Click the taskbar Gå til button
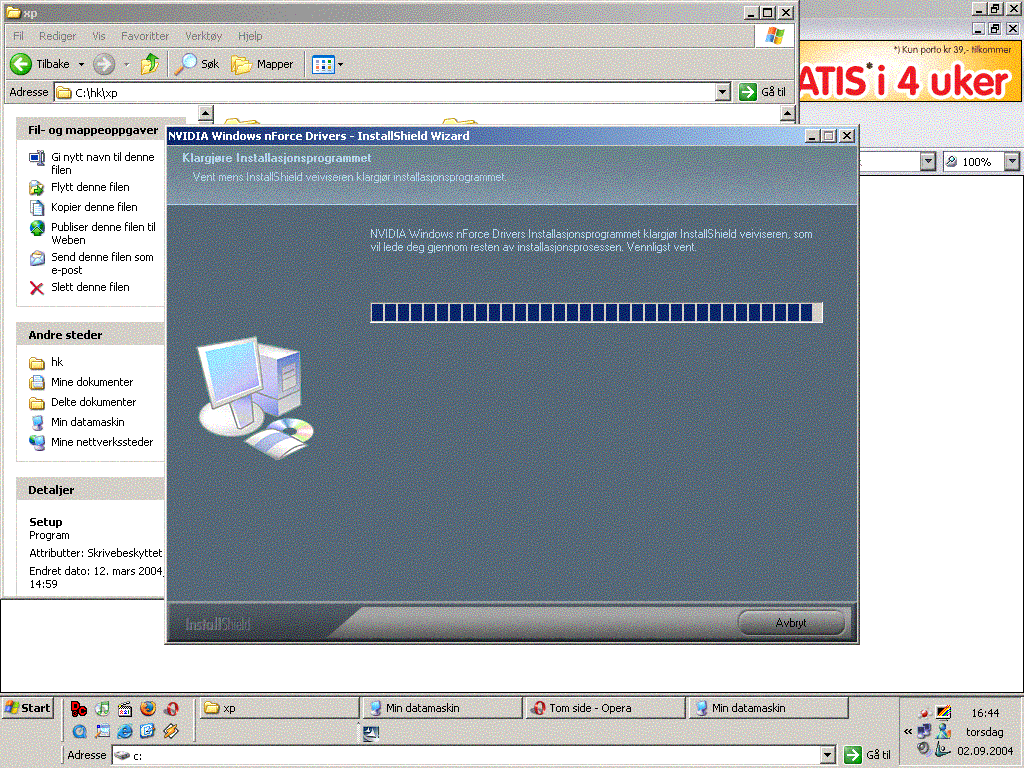1024x768 pixels. [x=867, y=755]
